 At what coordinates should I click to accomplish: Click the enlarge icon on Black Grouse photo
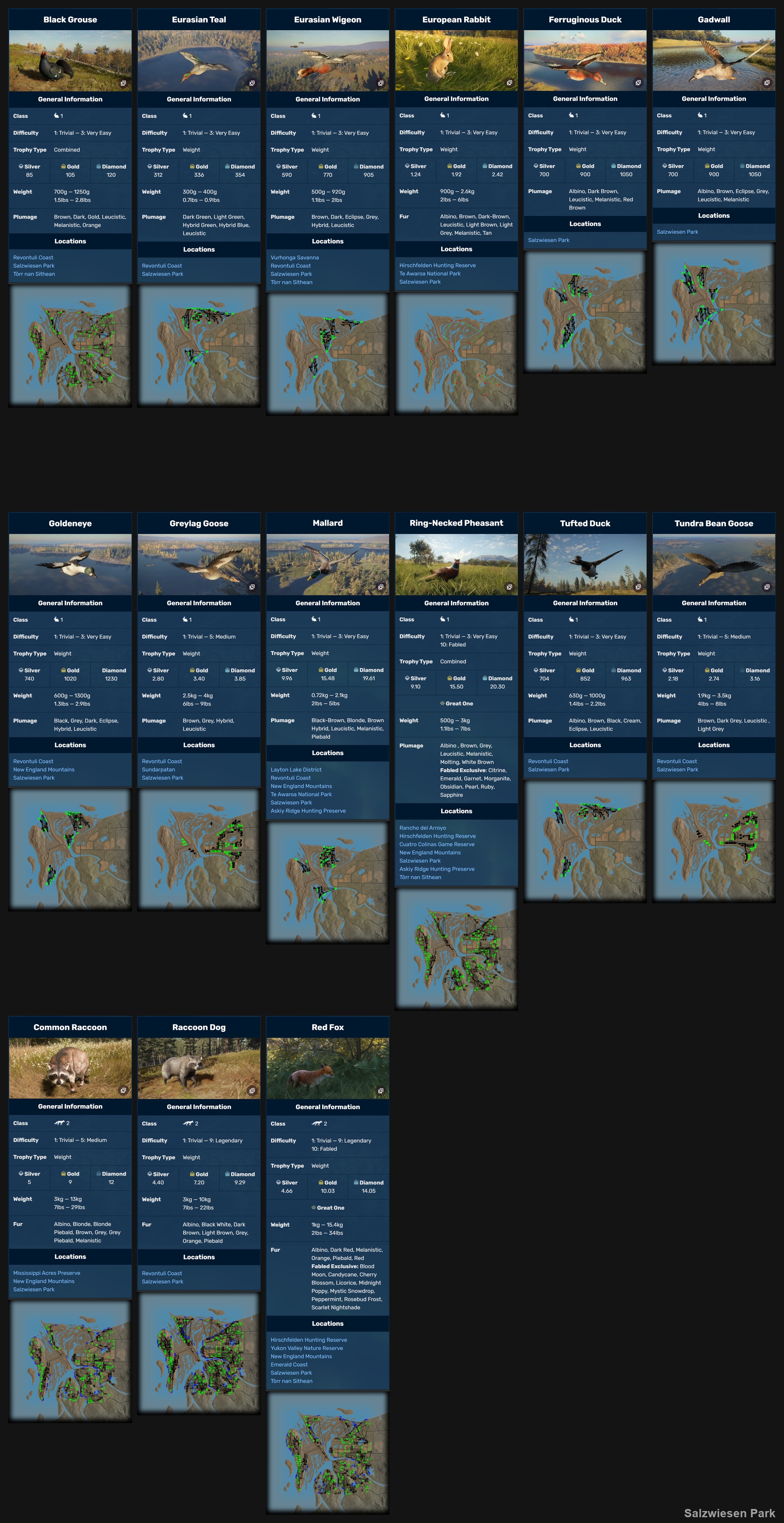click(x=123, y=83)
